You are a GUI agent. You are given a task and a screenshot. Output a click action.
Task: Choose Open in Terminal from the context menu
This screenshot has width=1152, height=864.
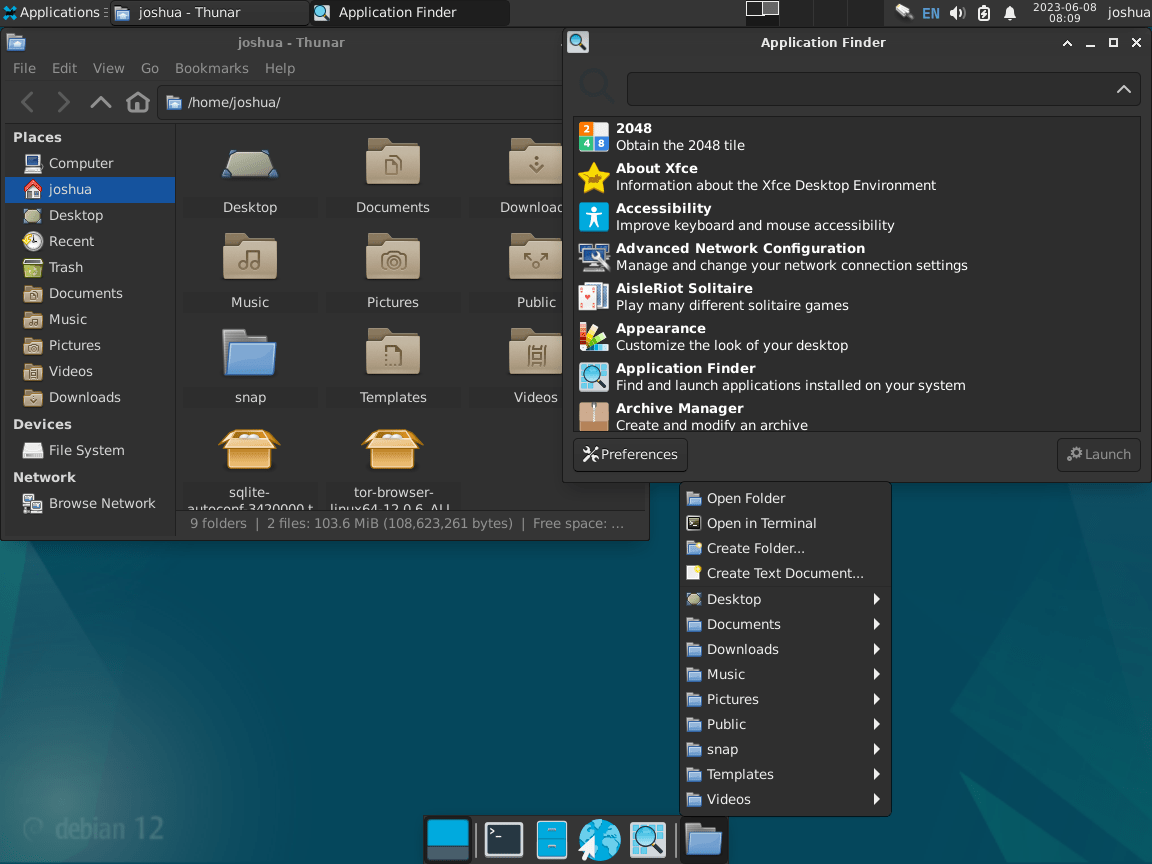[x=762, y=523]
